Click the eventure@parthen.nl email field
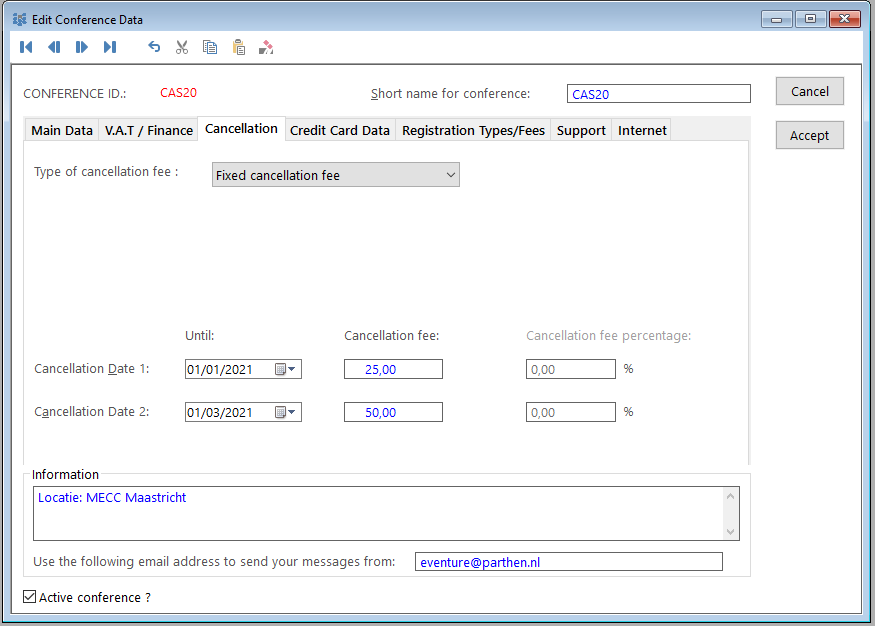 pyautogui.click(x=569, y=562)
